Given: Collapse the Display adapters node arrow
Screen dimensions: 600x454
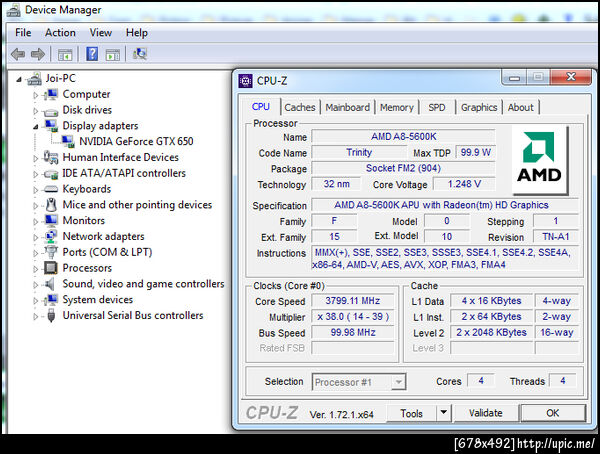Looking at the screenshot, I should (x=36, y=127).
